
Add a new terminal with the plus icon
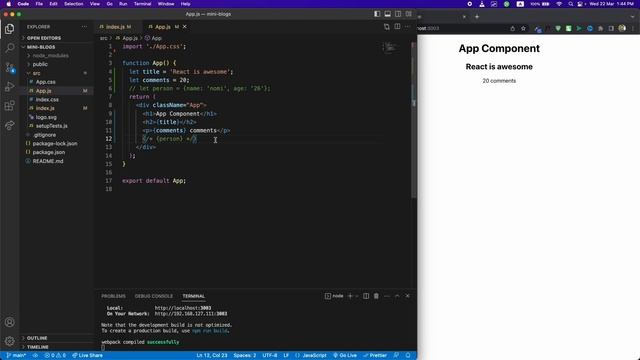pos(350,296)
